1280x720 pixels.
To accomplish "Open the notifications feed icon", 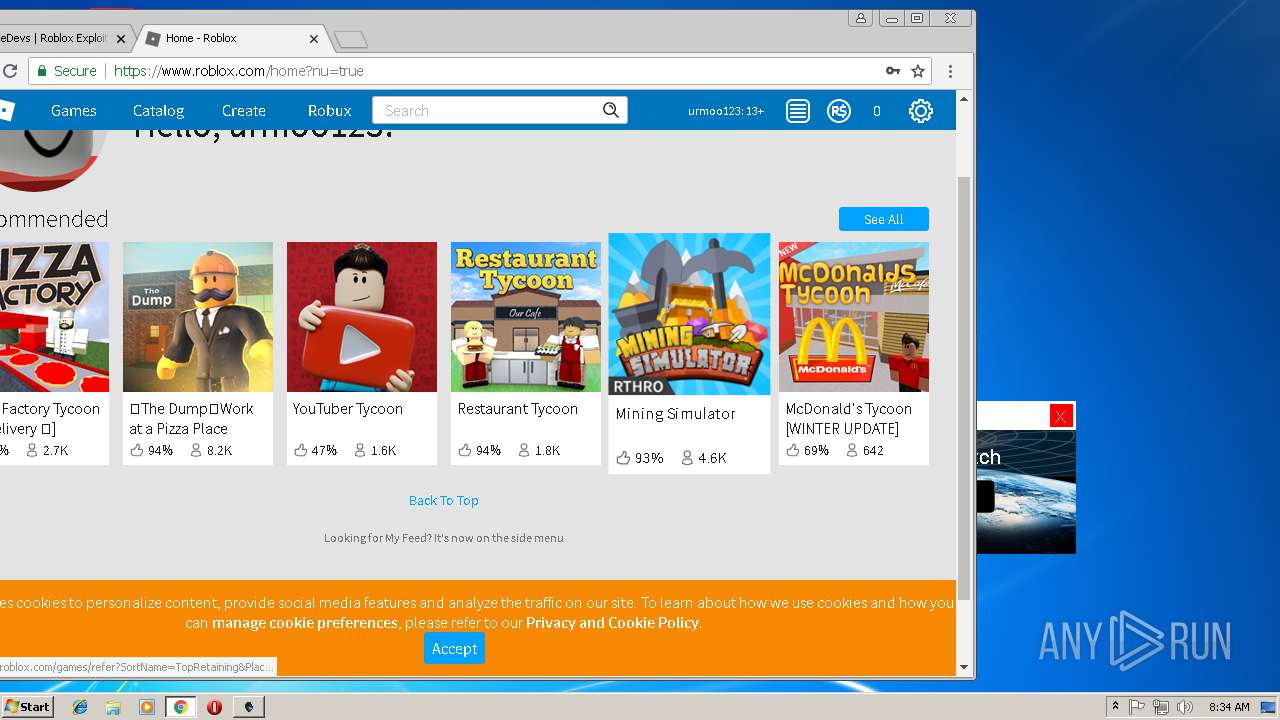I will click(797, 111).
